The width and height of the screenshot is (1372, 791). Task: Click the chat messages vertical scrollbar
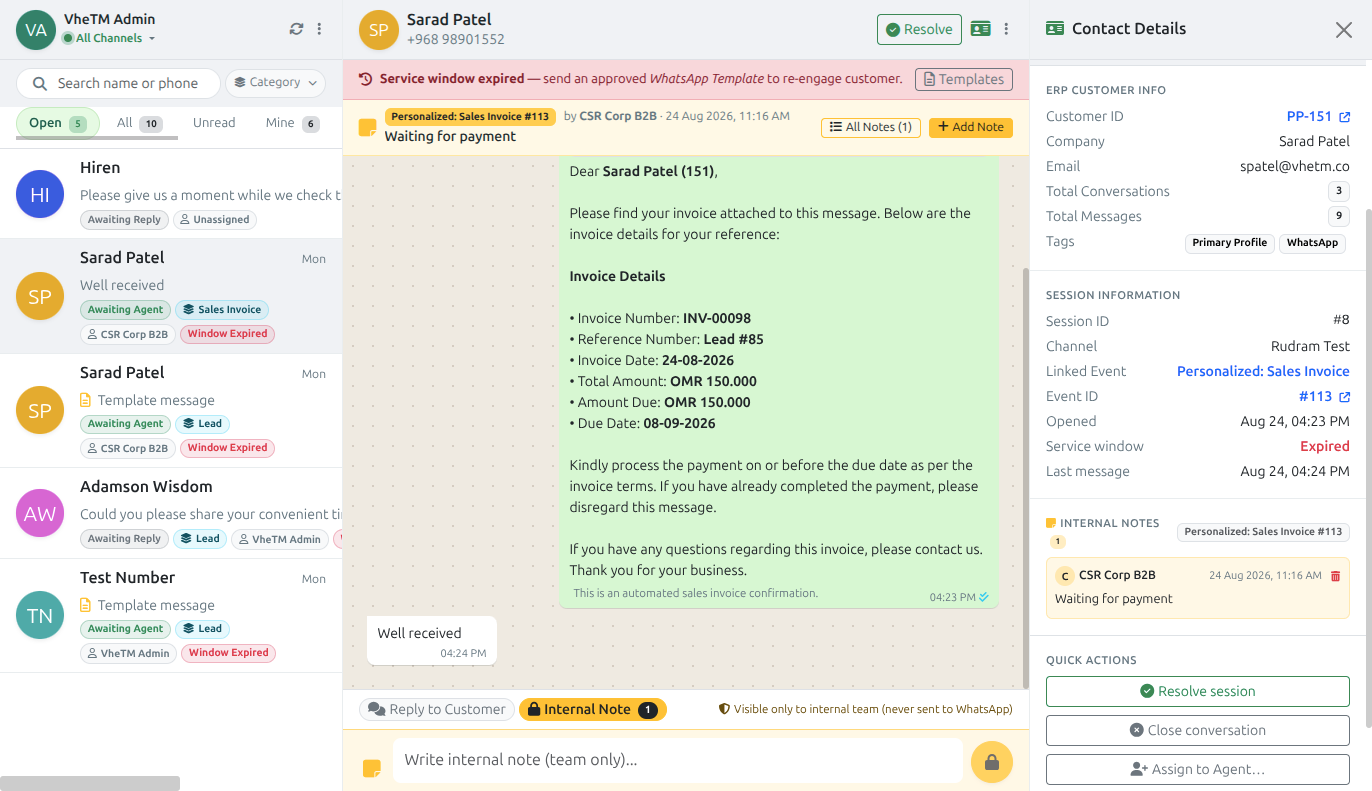pos(1024,477)
